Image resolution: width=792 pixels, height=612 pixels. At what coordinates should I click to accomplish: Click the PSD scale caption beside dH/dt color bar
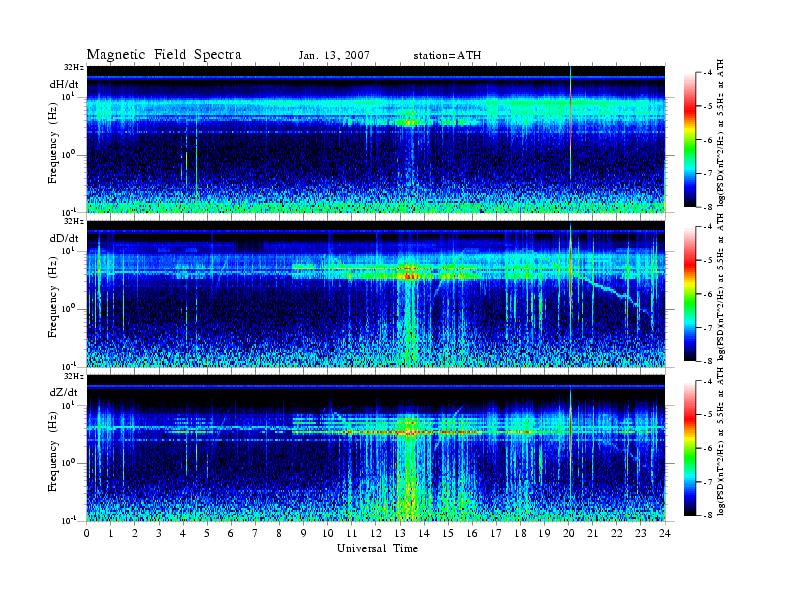click(x=721, y=132)
